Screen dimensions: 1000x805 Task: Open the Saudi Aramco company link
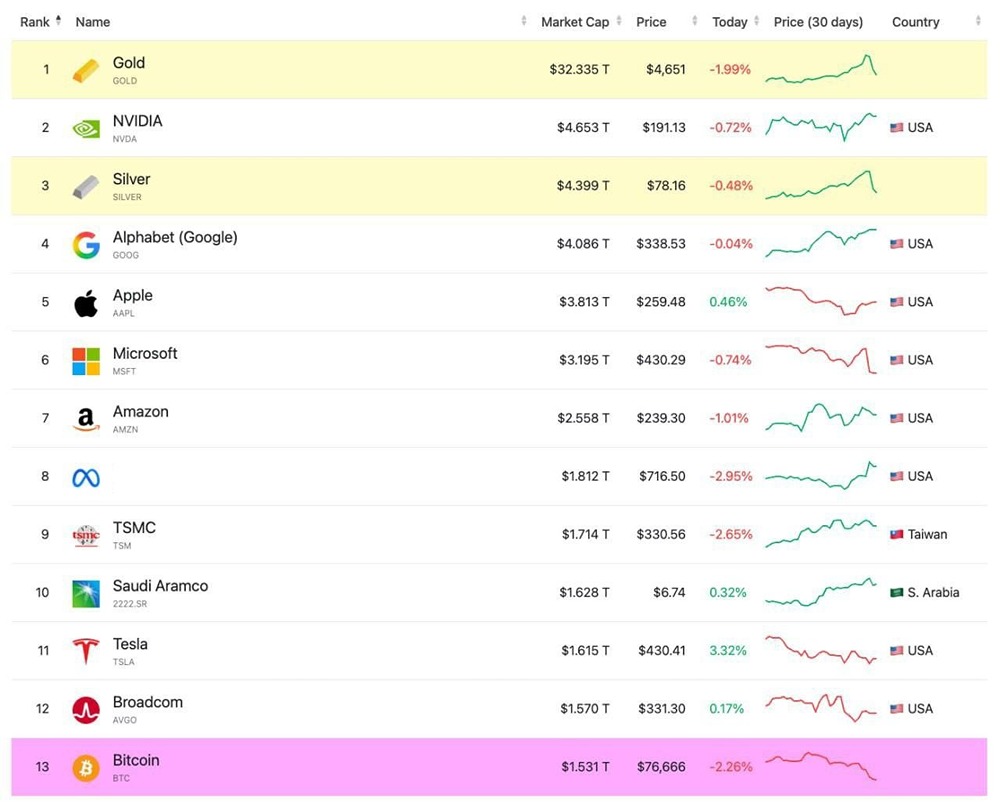point(160,586)
